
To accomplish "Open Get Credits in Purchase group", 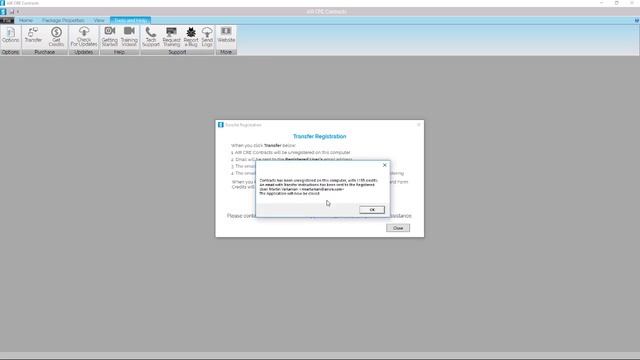I will pos(56,36).
